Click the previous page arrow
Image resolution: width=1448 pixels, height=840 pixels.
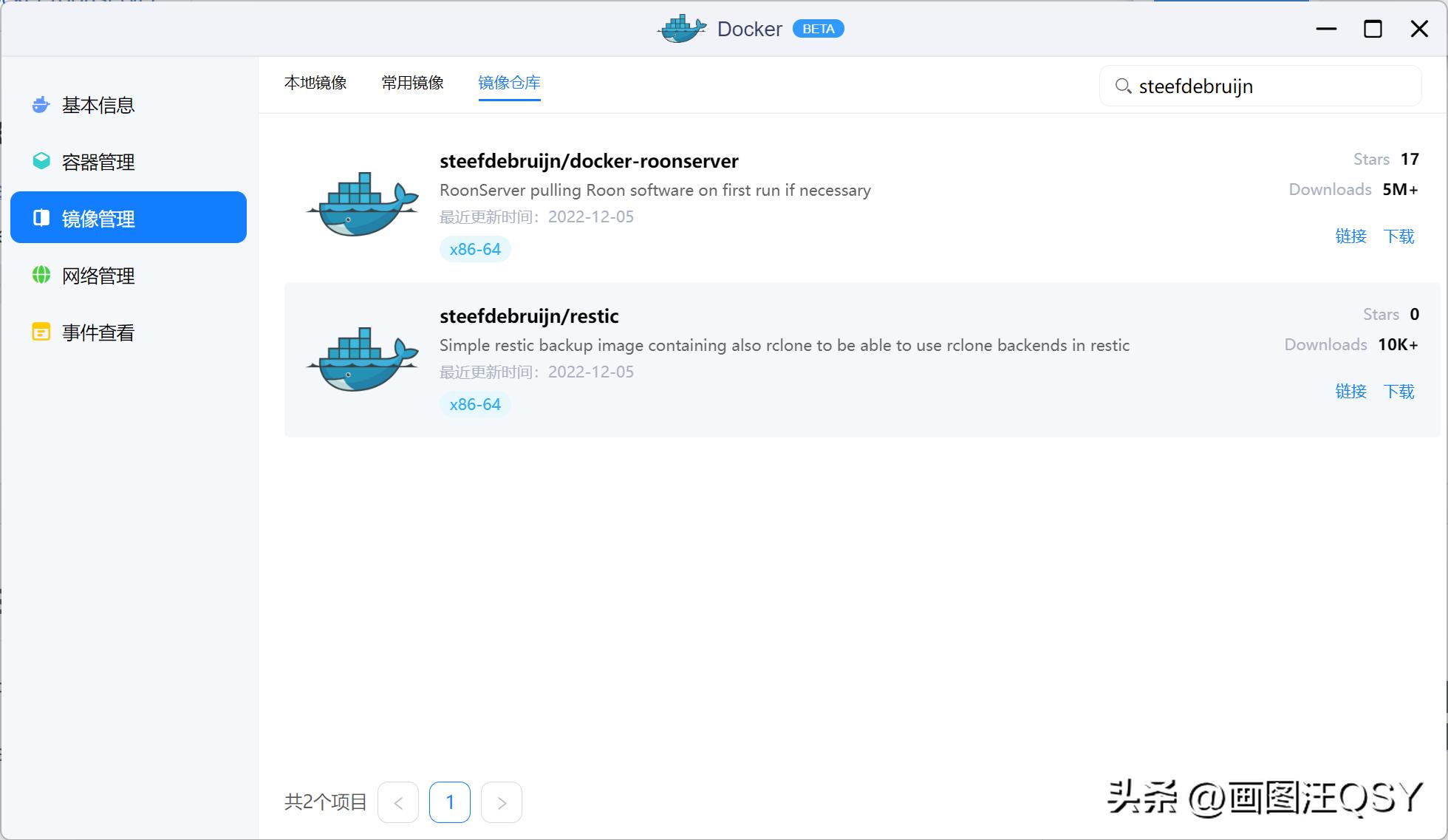click(397, 802)
